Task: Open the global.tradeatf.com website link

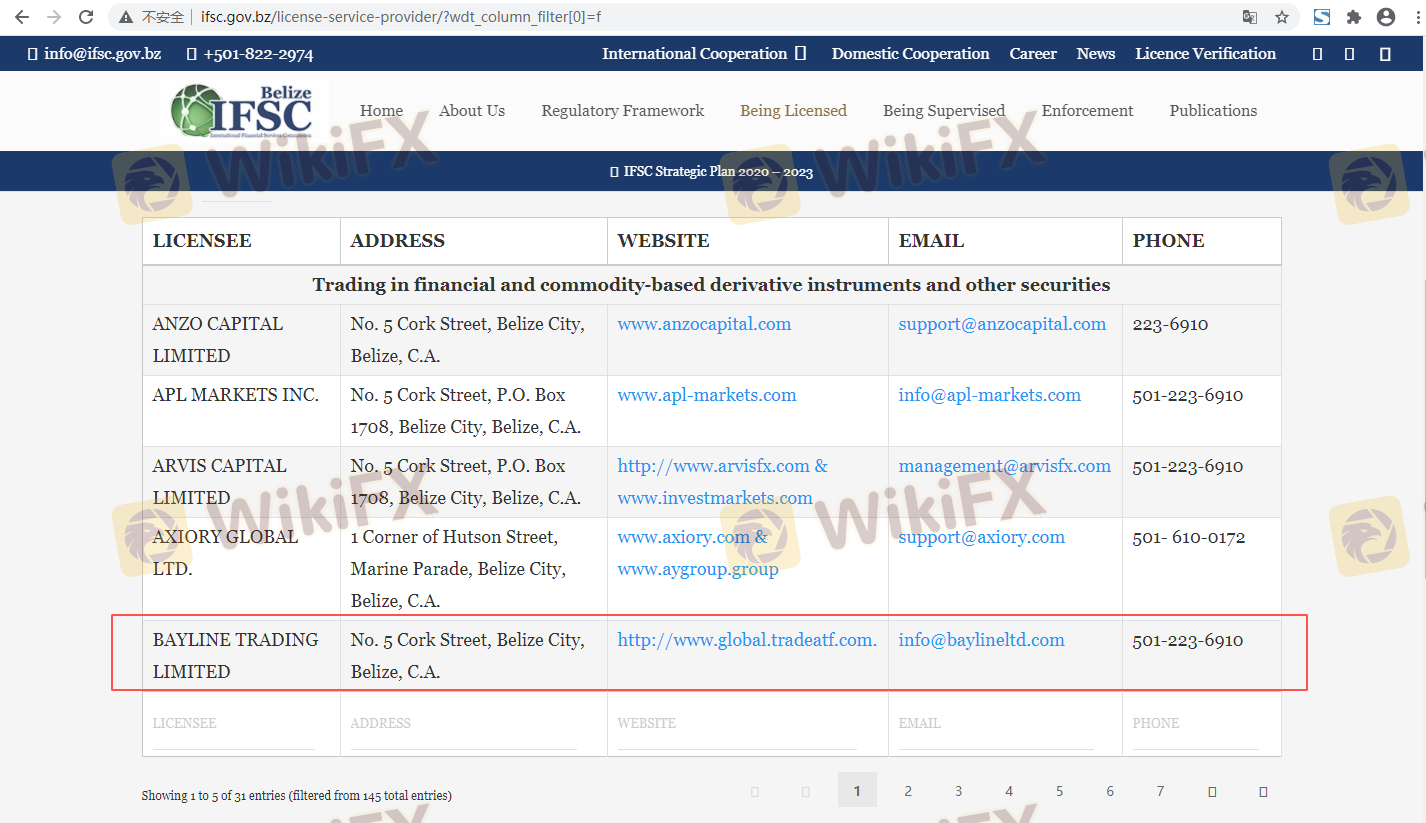Action: 747,640
